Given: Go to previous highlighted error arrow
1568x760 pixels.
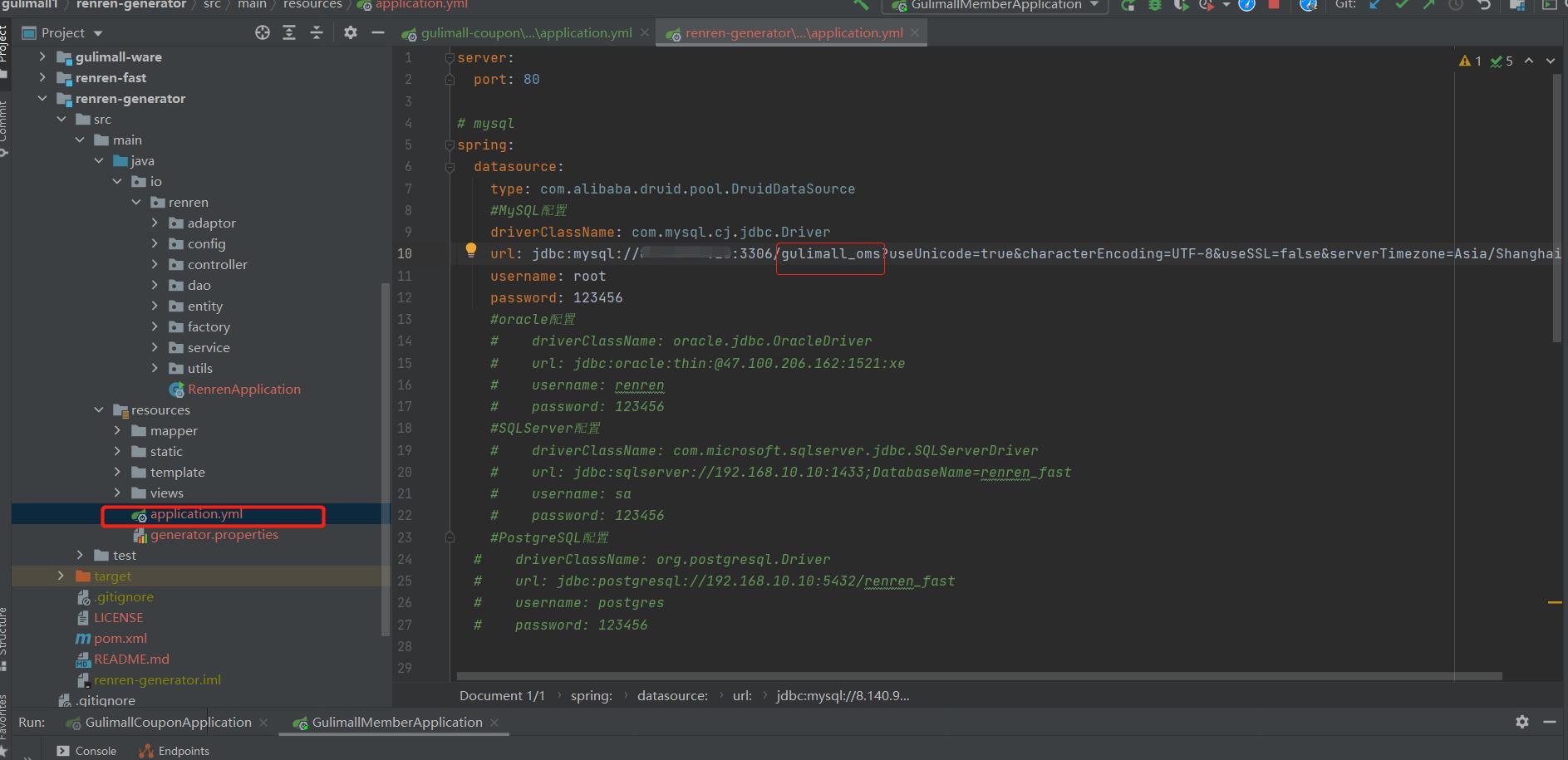Looking at the screenshot, I should (1529, 61).
